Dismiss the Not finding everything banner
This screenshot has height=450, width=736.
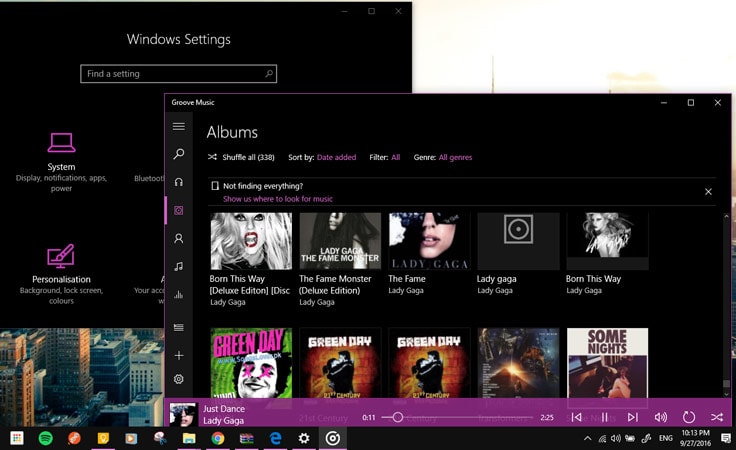(708, 191)
